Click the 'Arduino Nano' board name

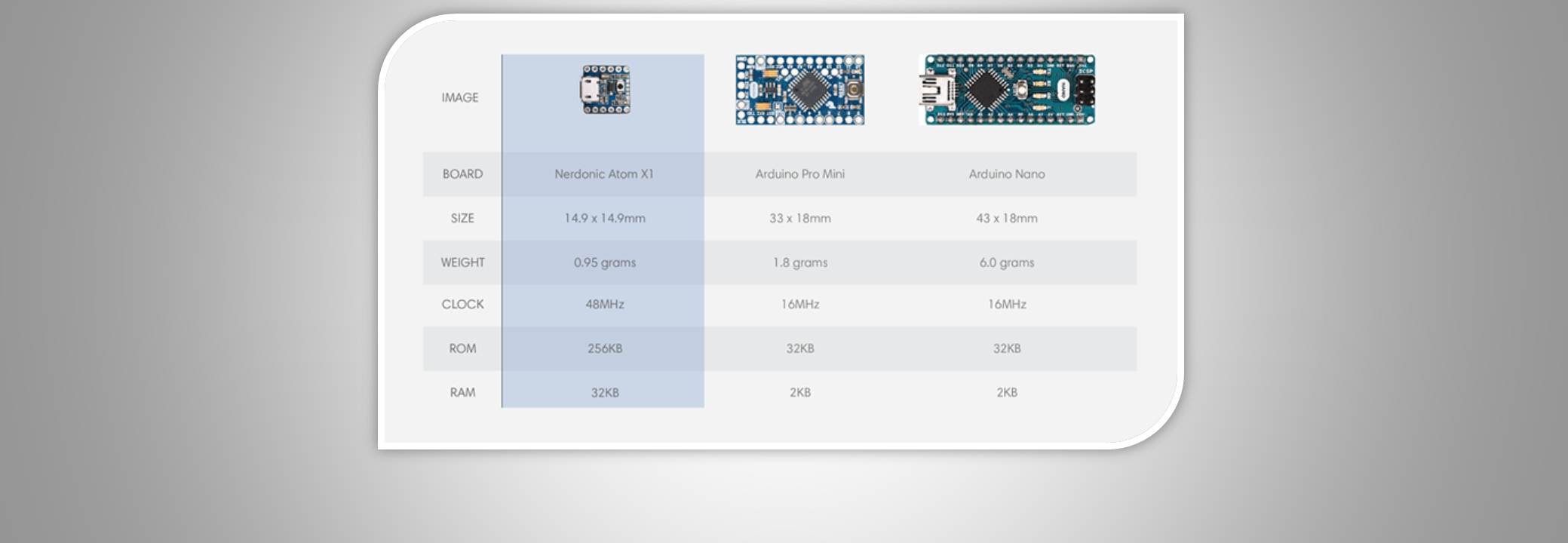(x=1007, y=174)
